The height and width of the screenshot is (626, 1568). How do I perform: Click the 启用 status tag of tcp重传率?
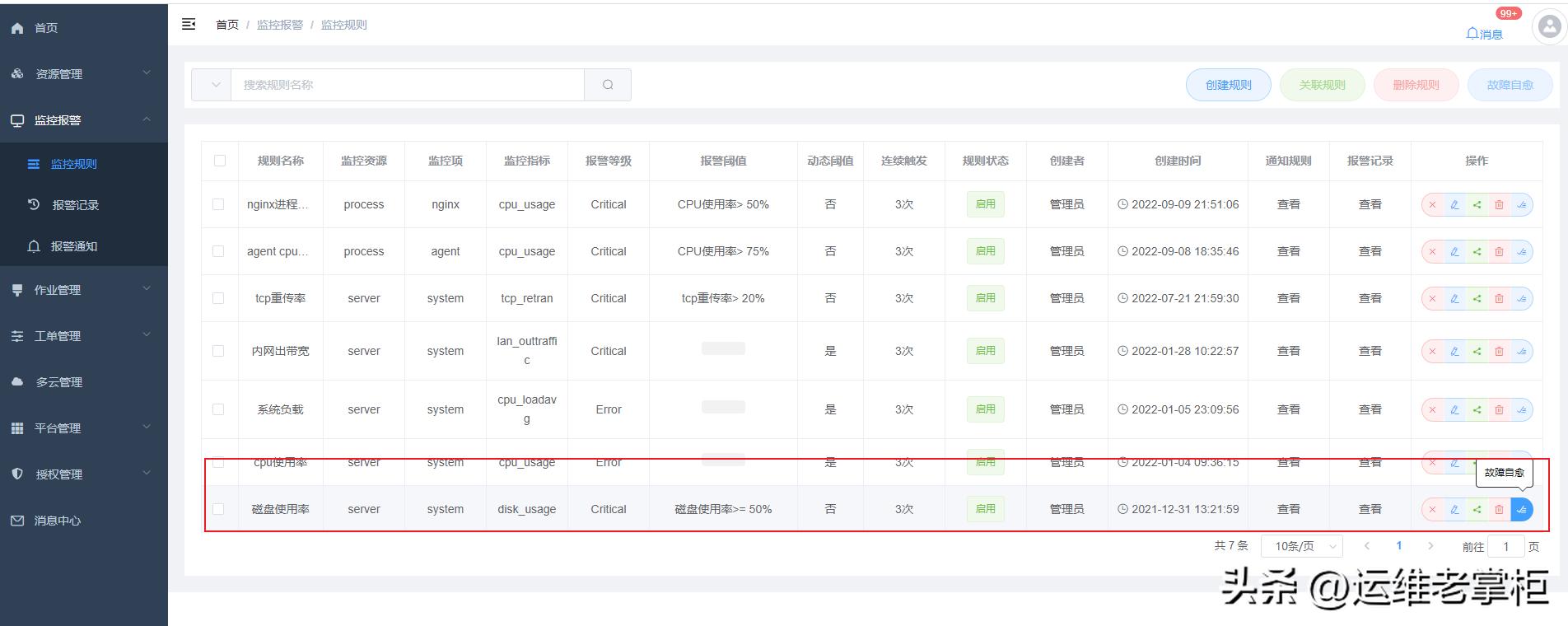985,298
